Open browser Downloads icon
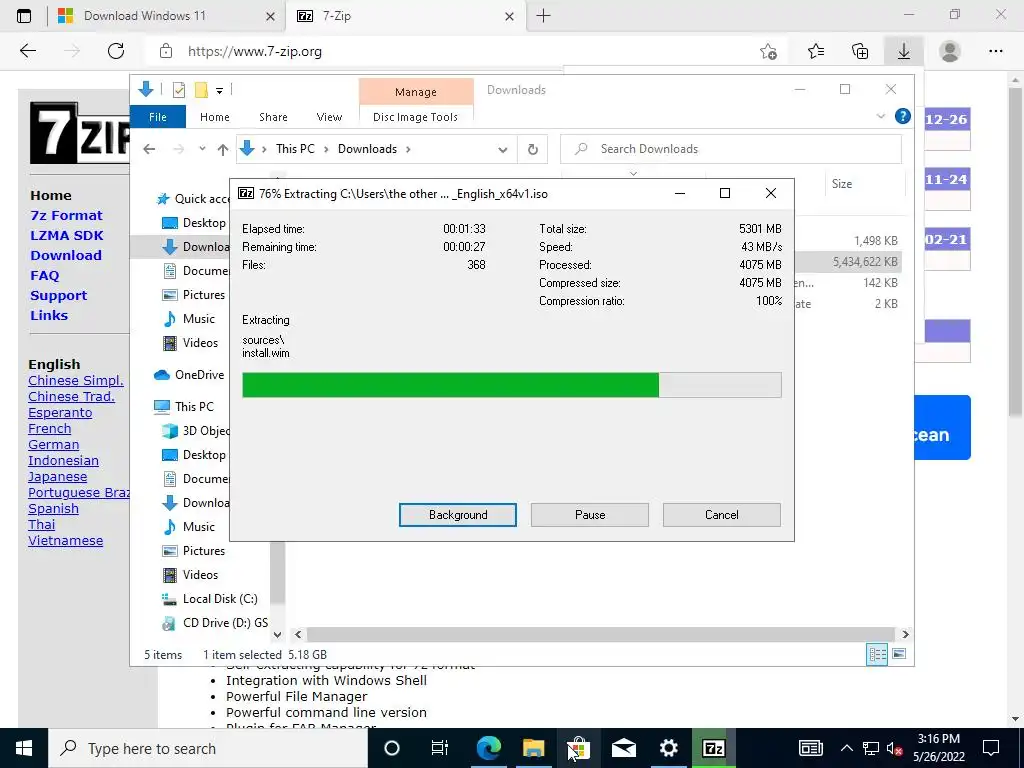This screenshot has height=768, width=1024. tap(904, 51)
